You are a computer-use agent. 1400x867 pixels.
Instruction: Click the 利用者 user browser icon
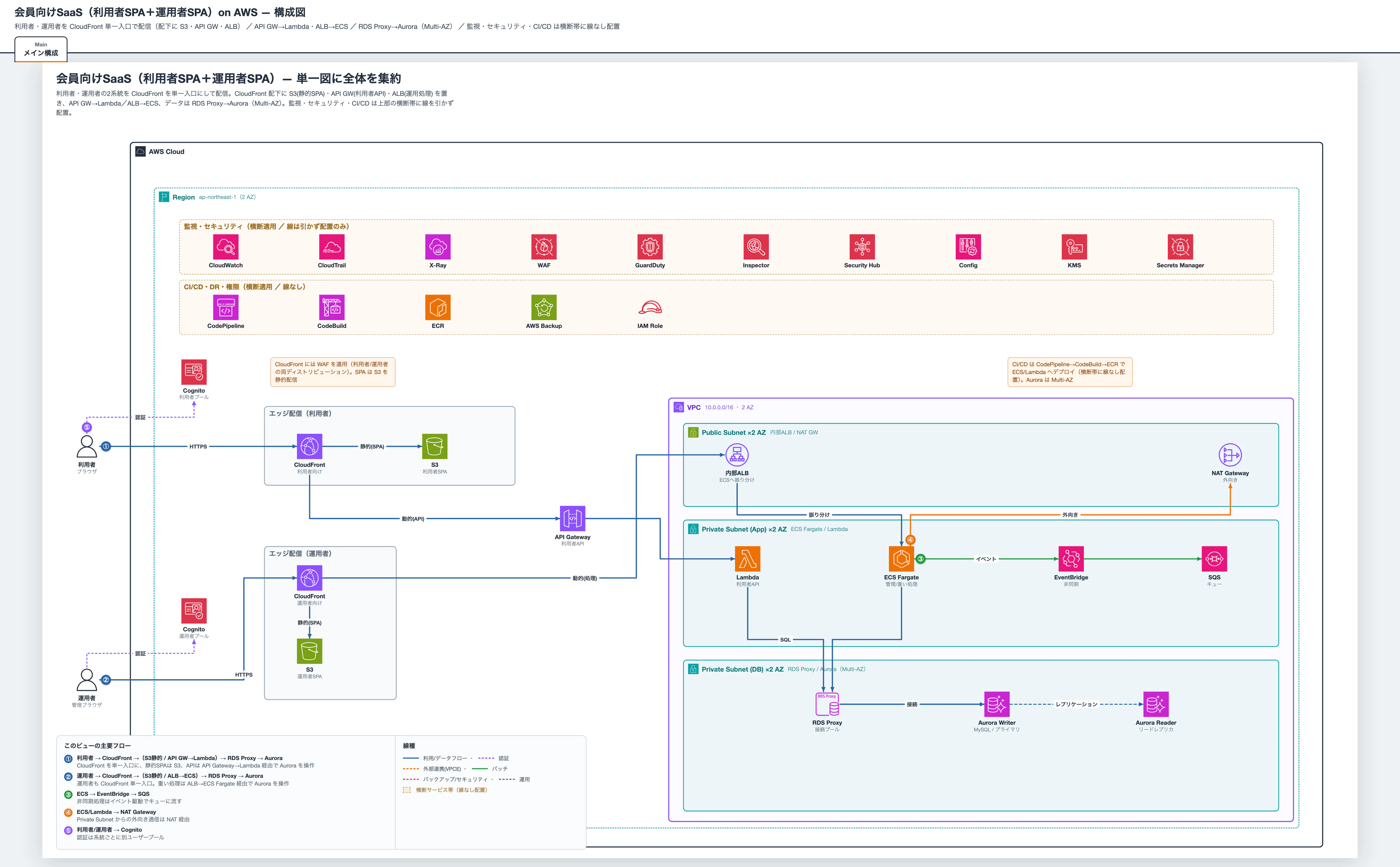(87, 446)
